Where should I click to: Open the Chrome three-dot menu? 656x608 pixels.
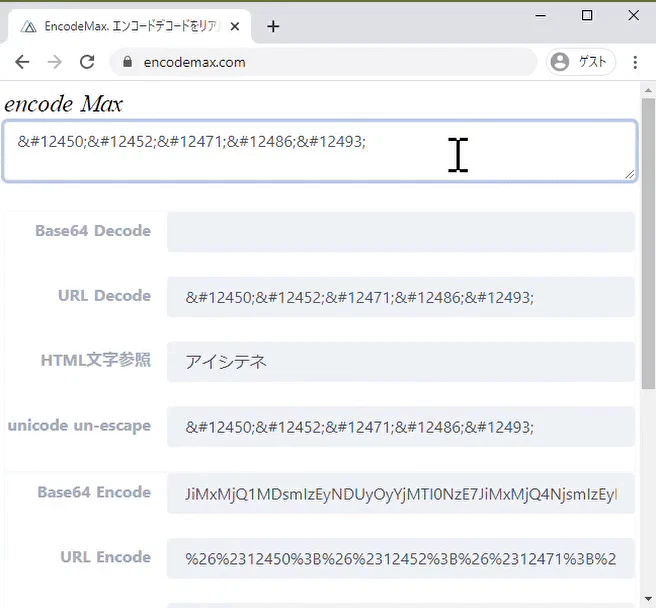(635, 62)
